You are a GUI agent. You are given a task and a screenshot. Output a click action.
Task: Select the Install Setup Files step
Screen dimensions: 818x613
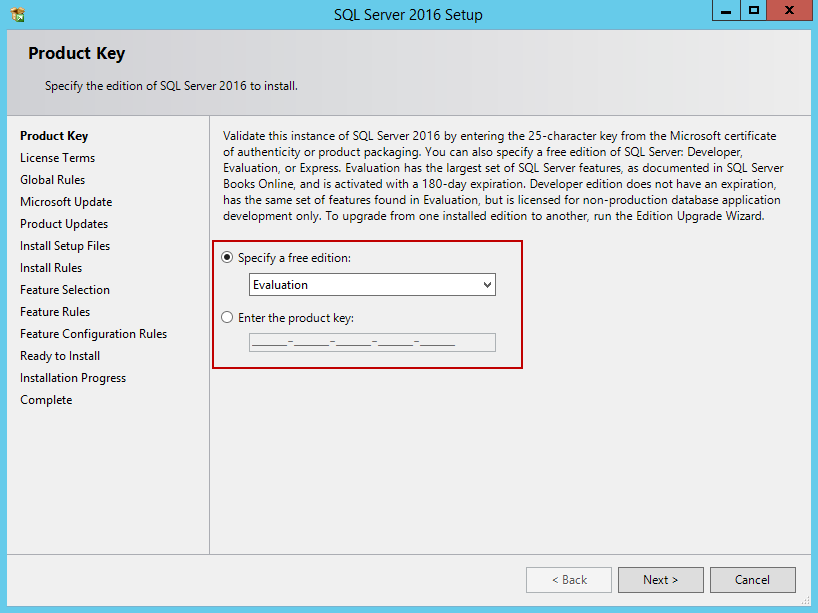pos(65,246)
